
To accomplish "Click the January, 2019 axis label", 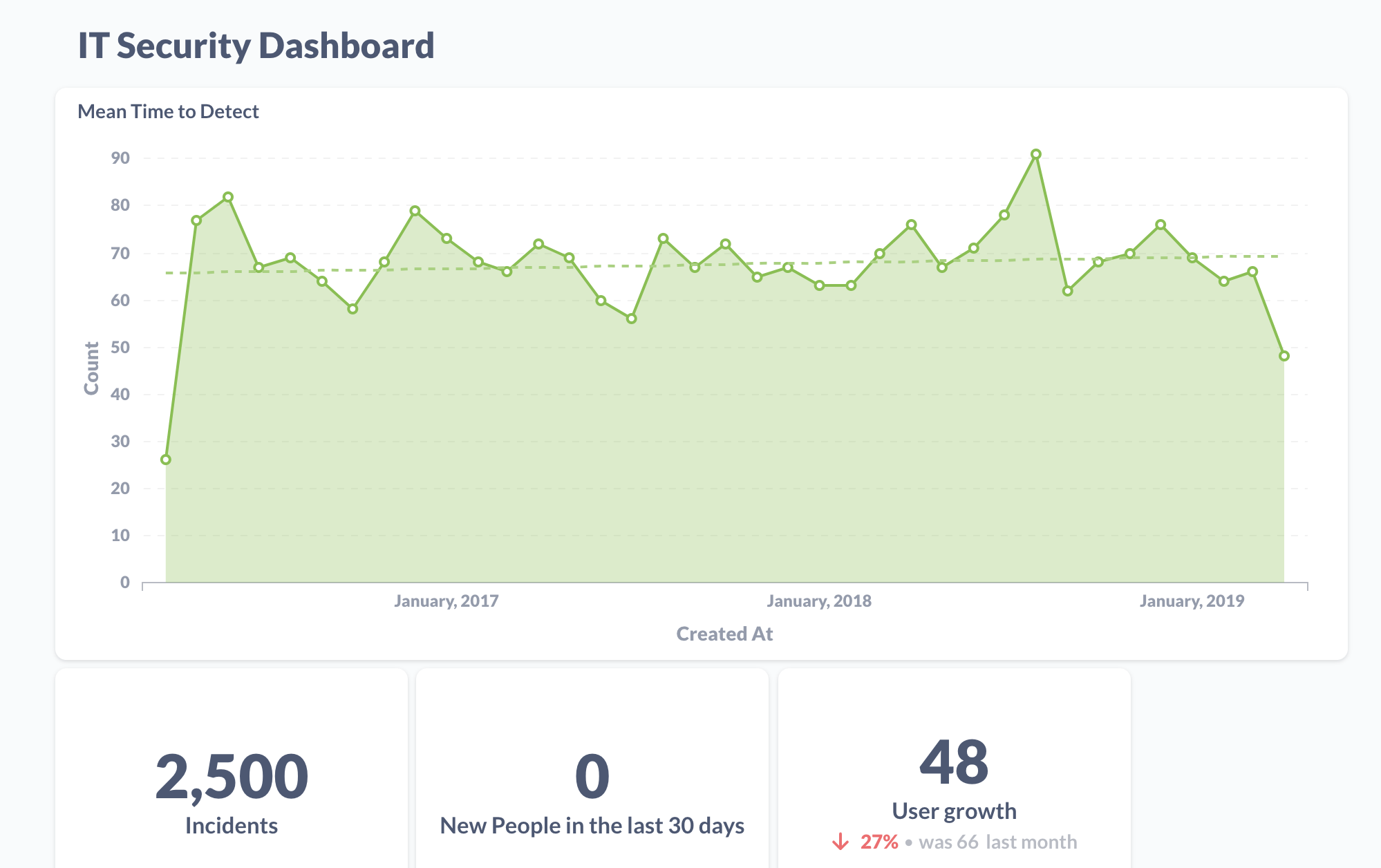I will click(1192, 601).
